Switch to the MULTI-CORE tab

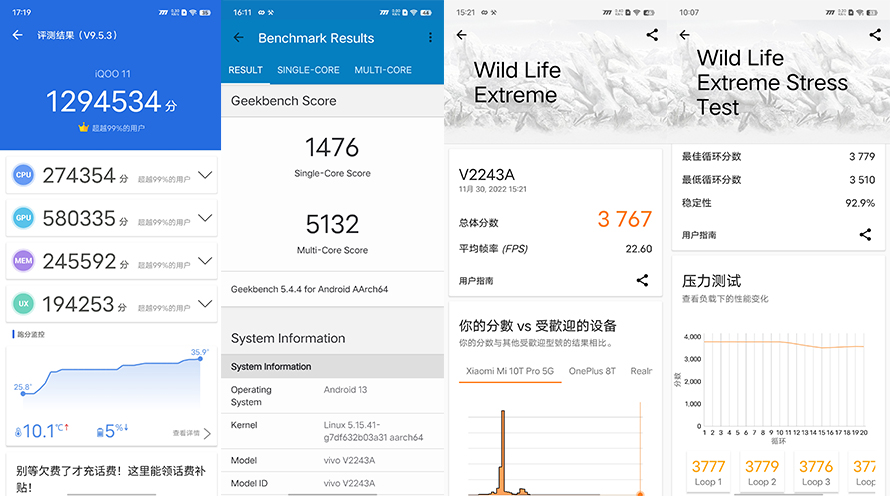pyautogui.click(x=383, y=70)
